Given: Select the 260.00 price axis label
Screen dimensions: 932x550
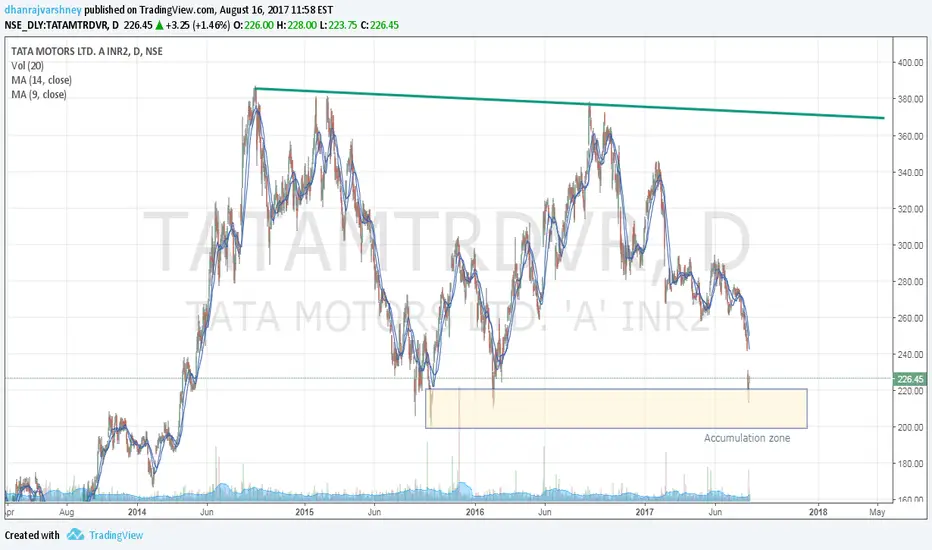Looking at the screenshot, I should [911, 318].
